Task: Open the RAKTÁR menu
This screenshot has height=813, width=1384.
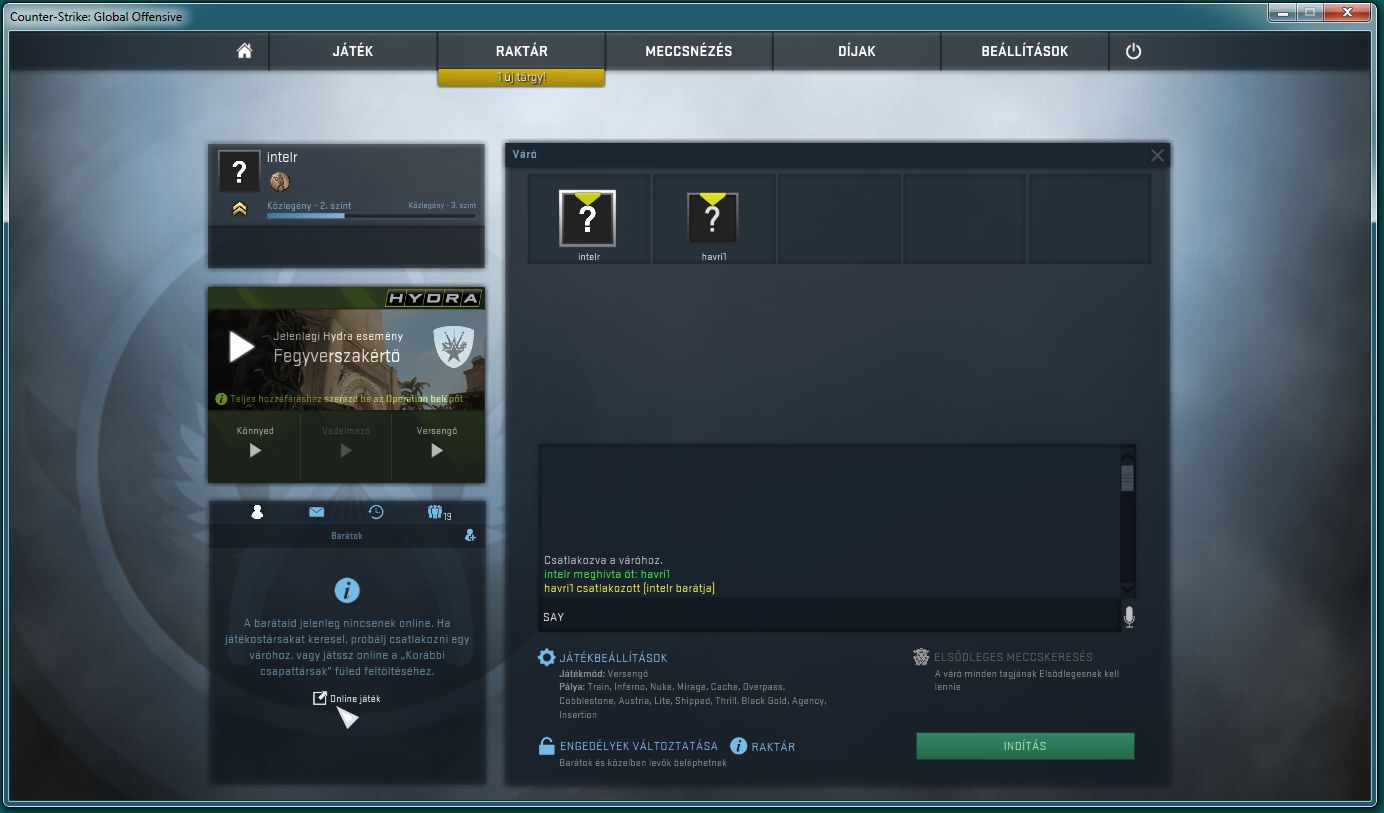Action: tap(521, 51)
